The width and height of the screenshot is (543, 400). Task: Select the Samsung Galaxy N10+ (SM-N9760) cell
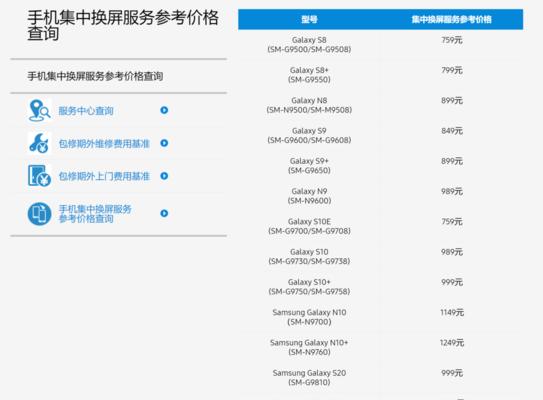pyautogui.click(x=309, y=347)
